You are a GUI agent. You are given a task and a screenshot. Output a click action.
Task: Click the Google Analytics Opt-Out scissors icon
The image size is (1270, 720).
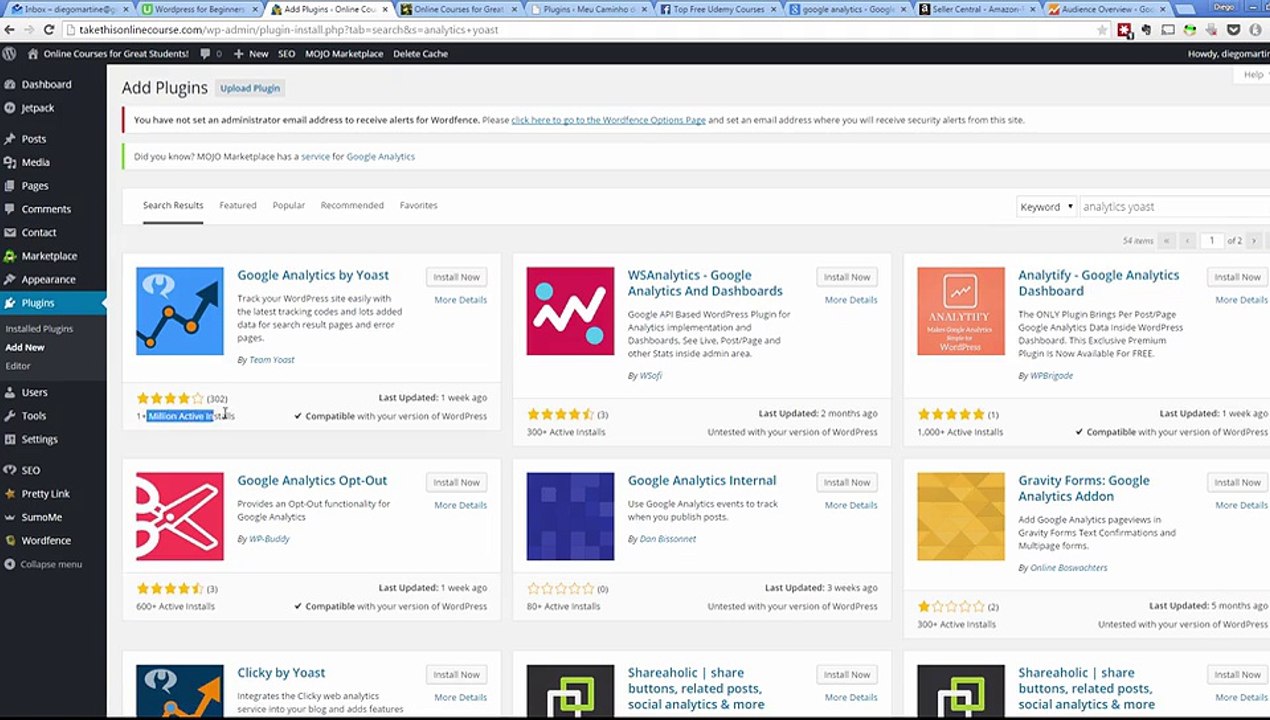tap(180, 516)
